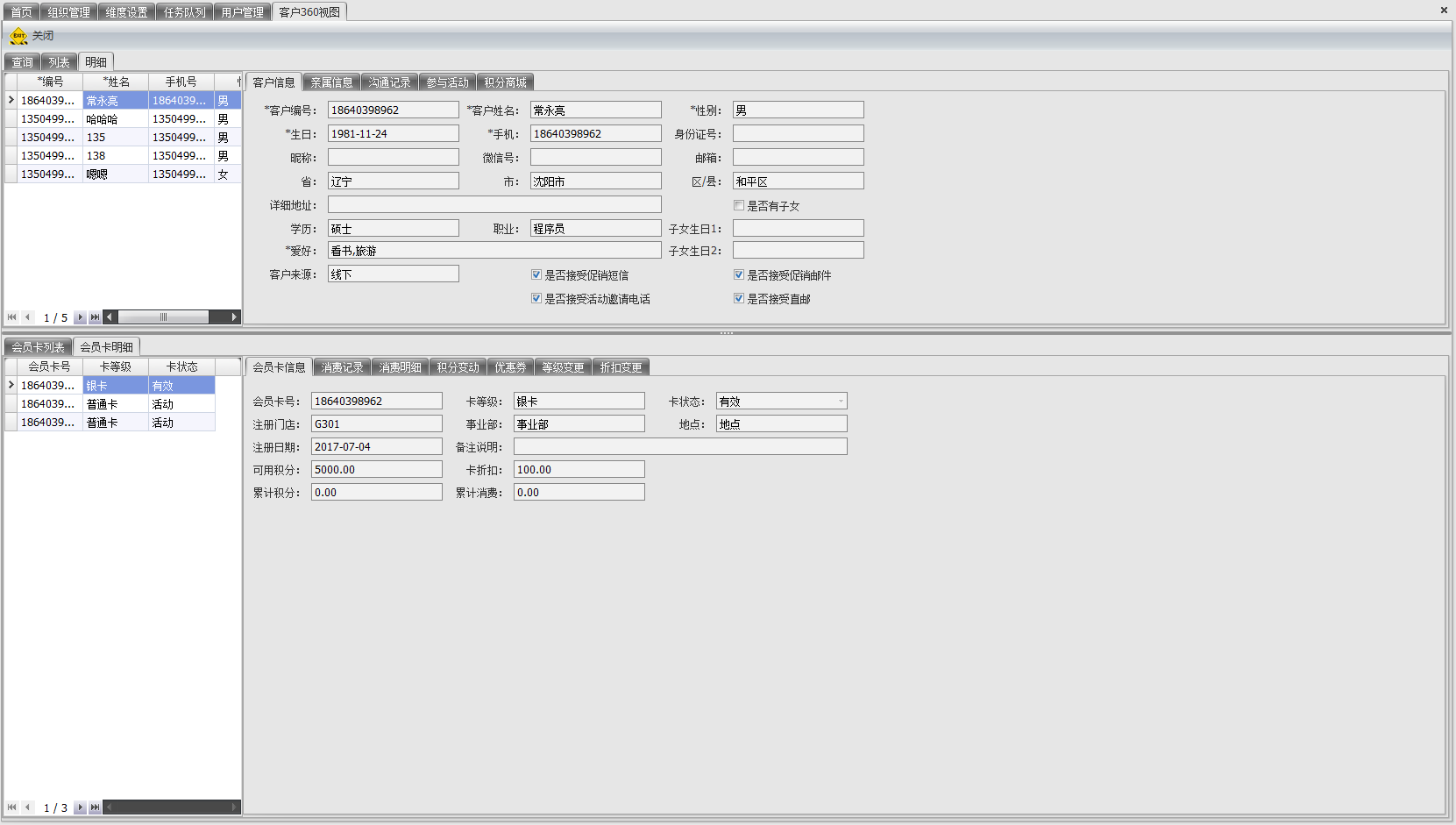The width and height of the screenshot is (1456, 825).
Task: Go to previous record in member card pager
Action: tap(27, 807)
